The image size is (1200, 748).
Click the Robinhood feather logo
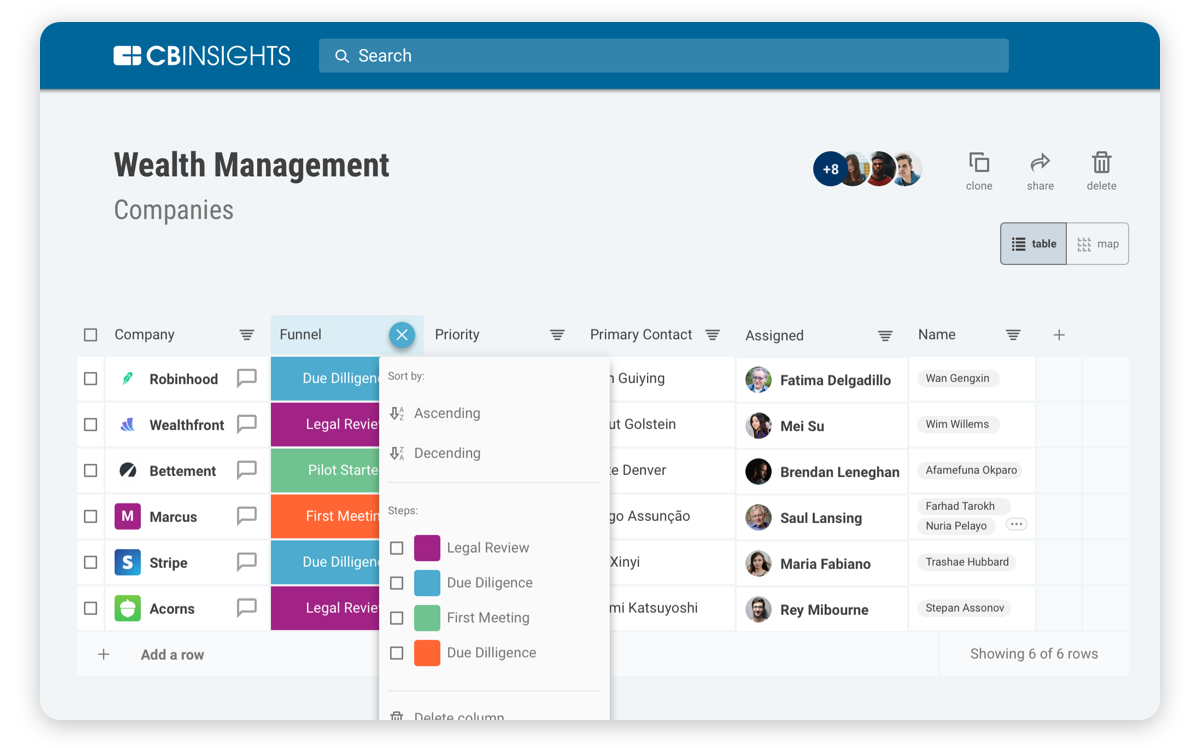click(x=127, y=379)
